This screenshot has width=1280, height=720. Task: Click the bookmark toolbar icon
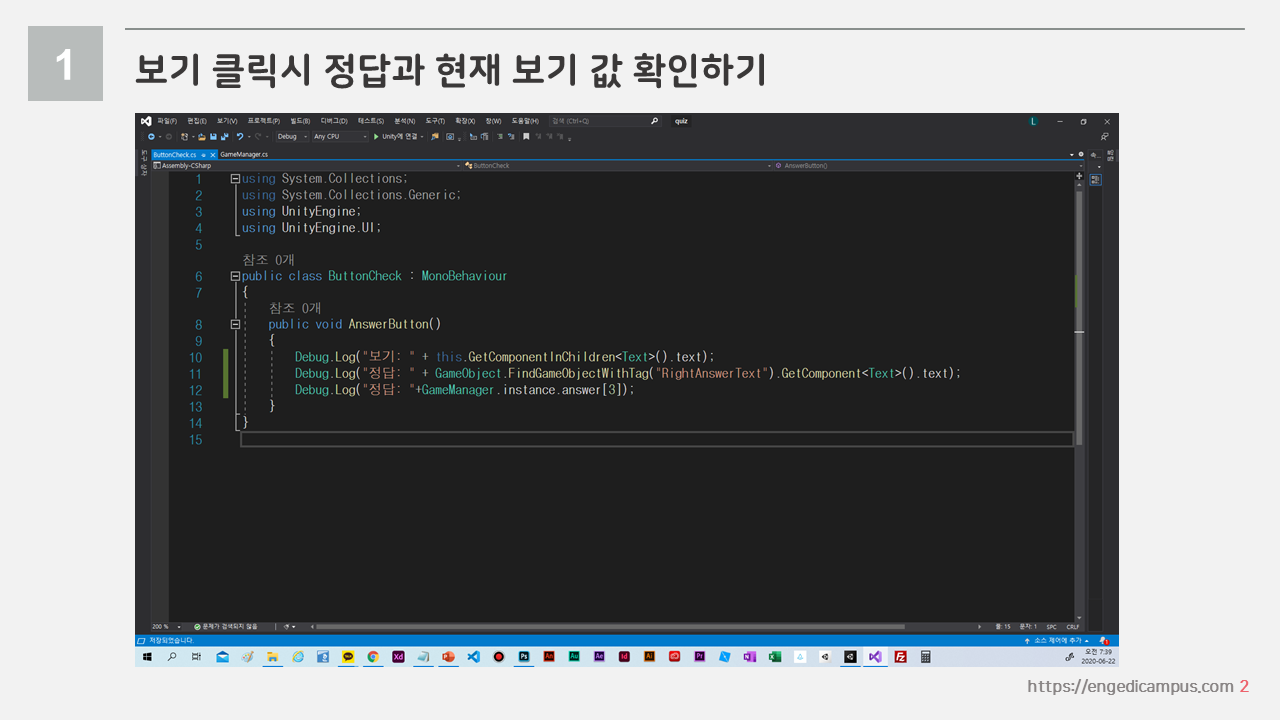pyautogui.click(x=526, y=137)
